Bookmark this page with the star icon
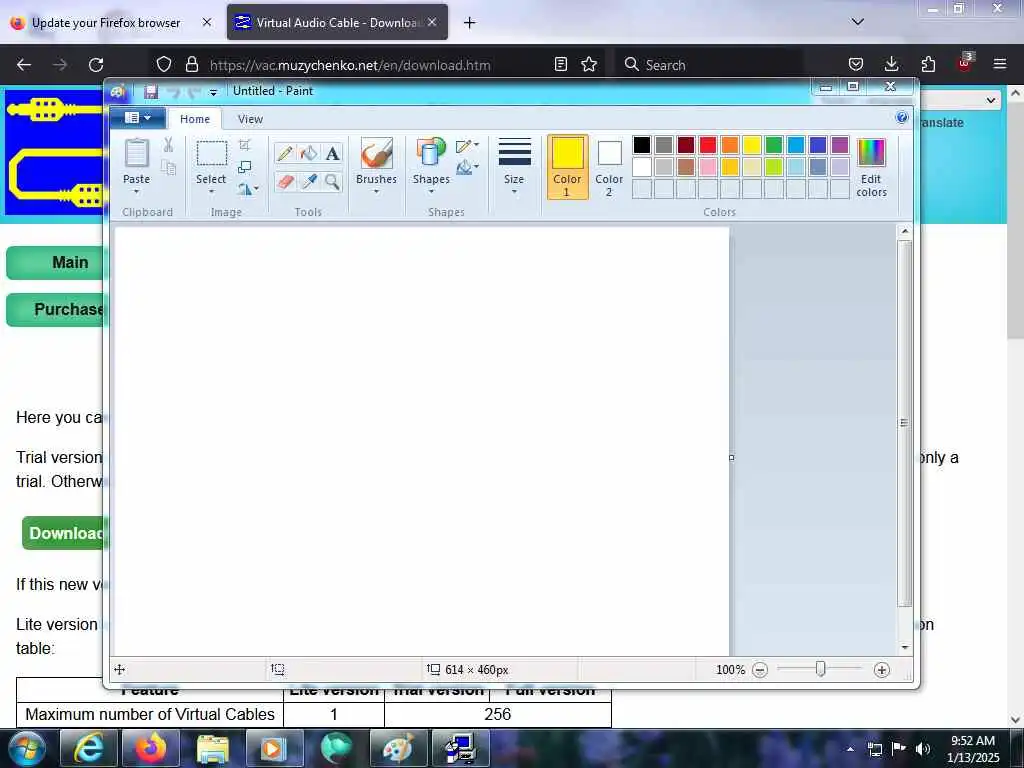The height and width of the screenshot is (768, 1024). point(589,65)
